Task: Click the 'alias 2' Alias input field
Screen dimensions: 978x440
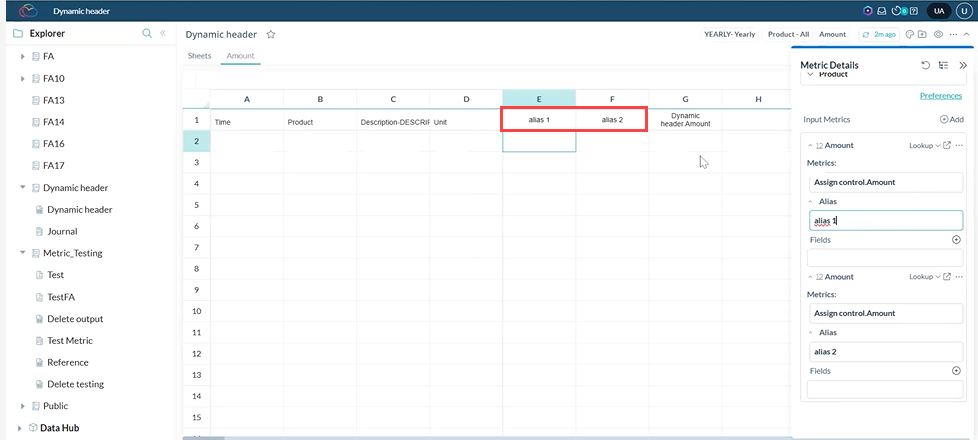Action: click(885, 351)
